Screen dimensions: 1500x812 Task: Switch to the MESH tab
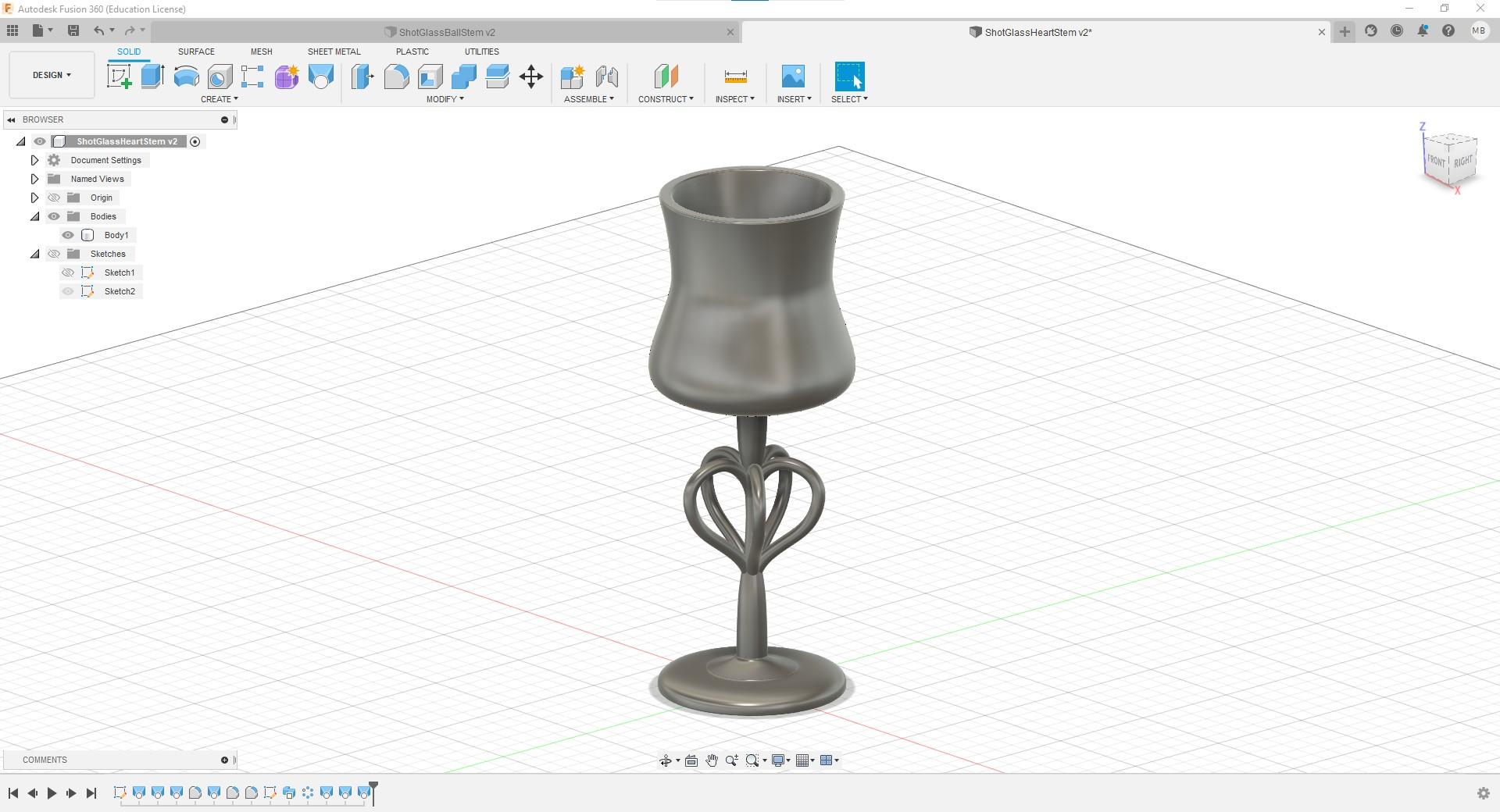click(262, 52)
